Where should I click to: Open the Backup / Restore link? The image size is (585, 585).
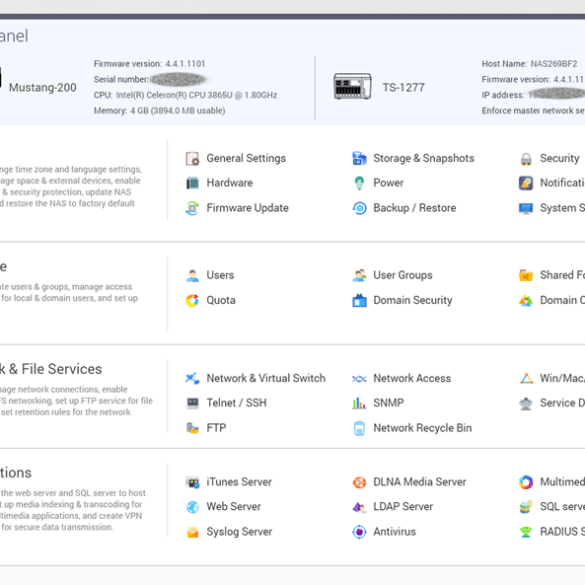pos(415,208)
